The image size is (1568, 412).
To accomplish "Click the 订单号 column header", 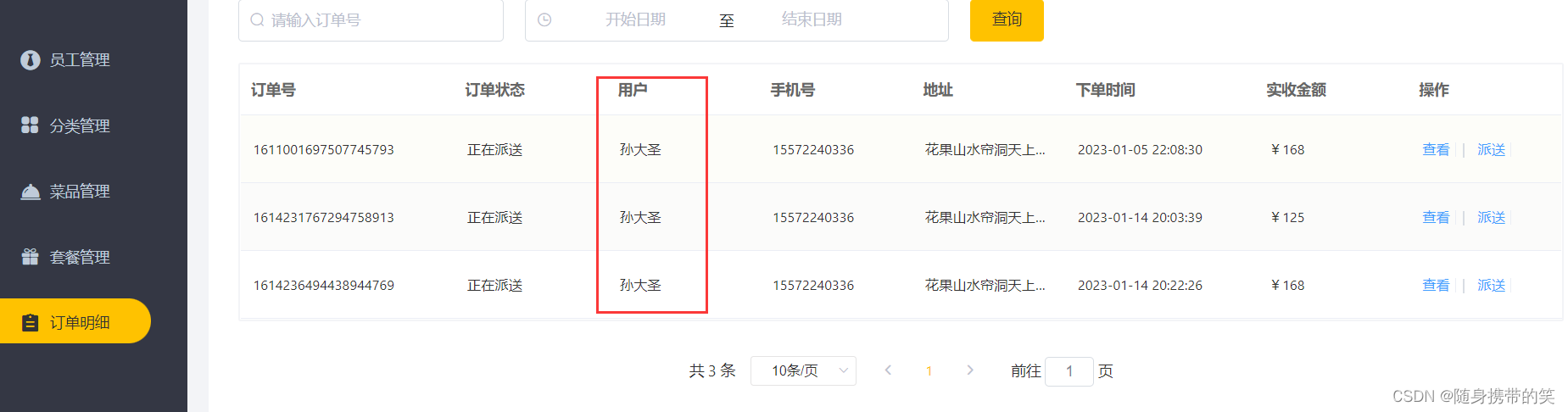I will (273, 90).
